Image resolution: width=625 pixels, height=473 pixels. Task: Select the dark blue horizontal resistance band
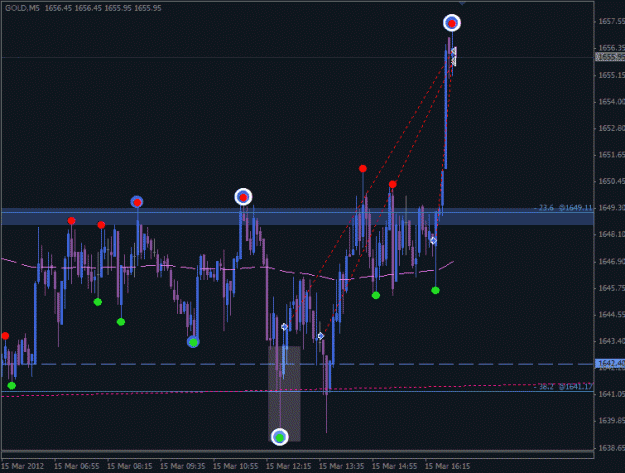coord(297,216)
